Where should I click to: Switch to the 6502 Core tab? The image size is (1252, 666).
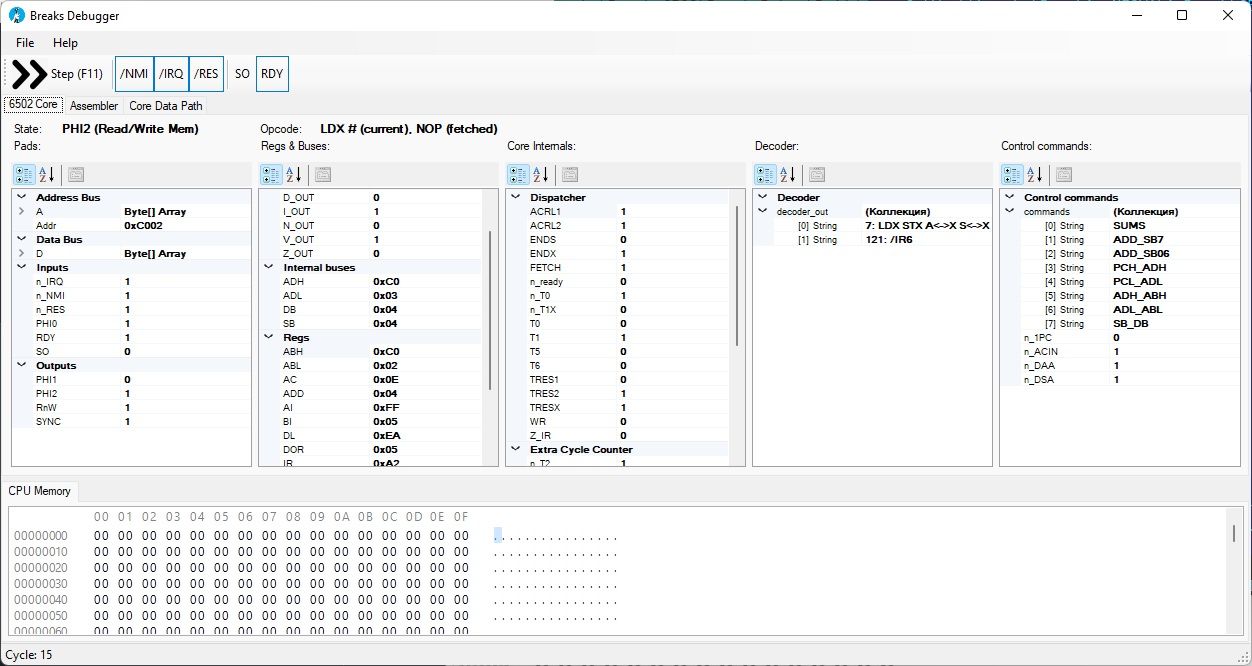[33, 104]
